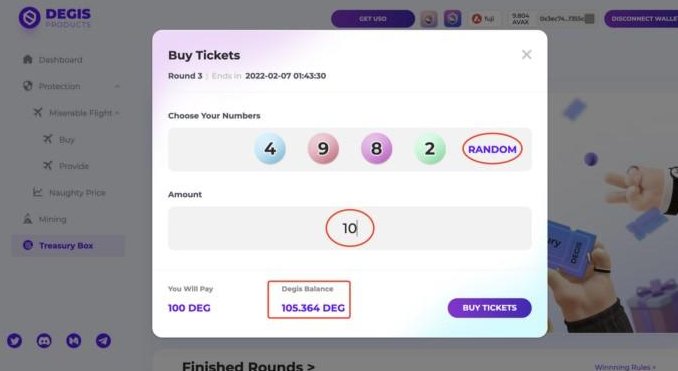
Task: Open the Telegram social link icon
Action: click(103, 341)
